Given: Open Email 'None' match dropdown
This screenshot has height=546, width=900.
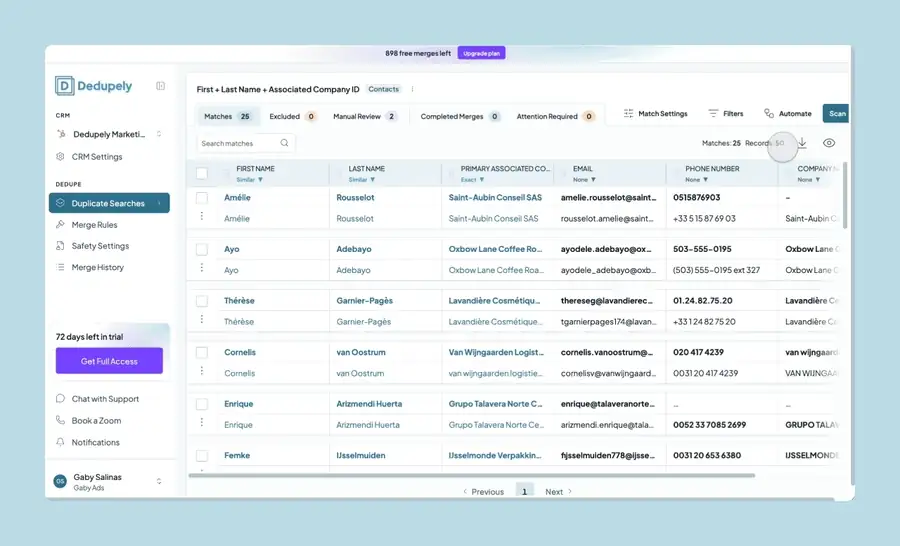Looking at the screenshot, I should click(584, 180).
